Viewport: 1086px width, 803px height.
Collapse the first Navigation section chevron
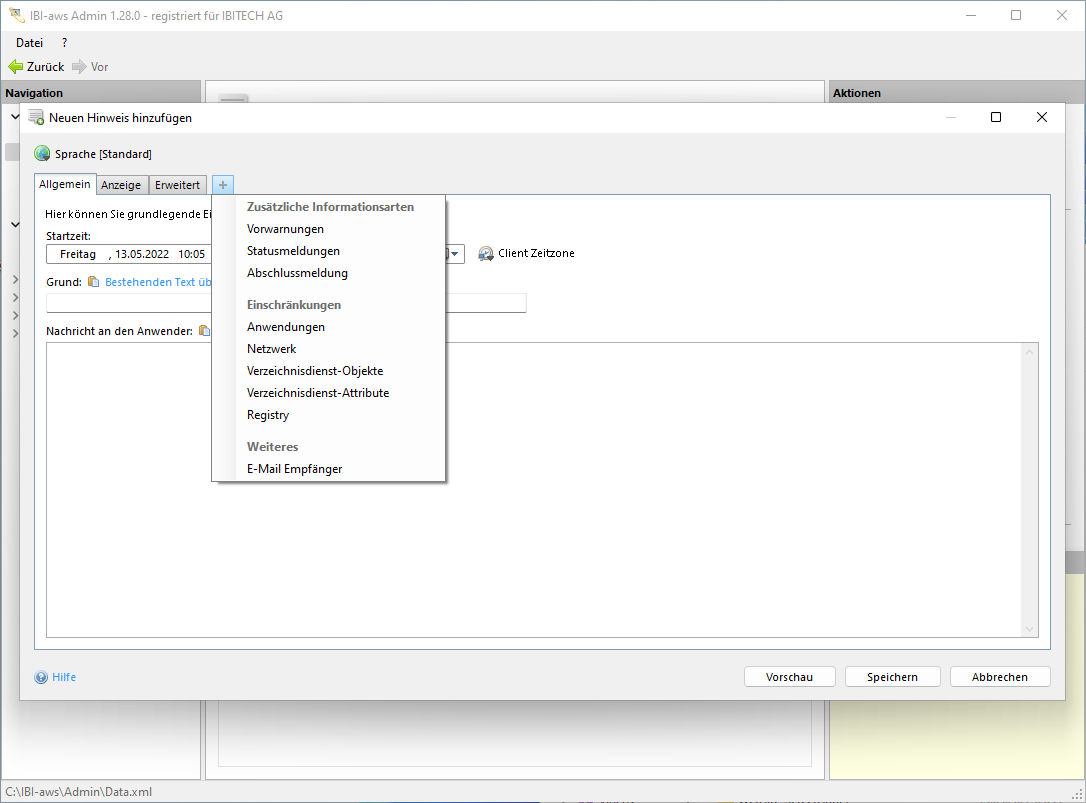(15, 116)
